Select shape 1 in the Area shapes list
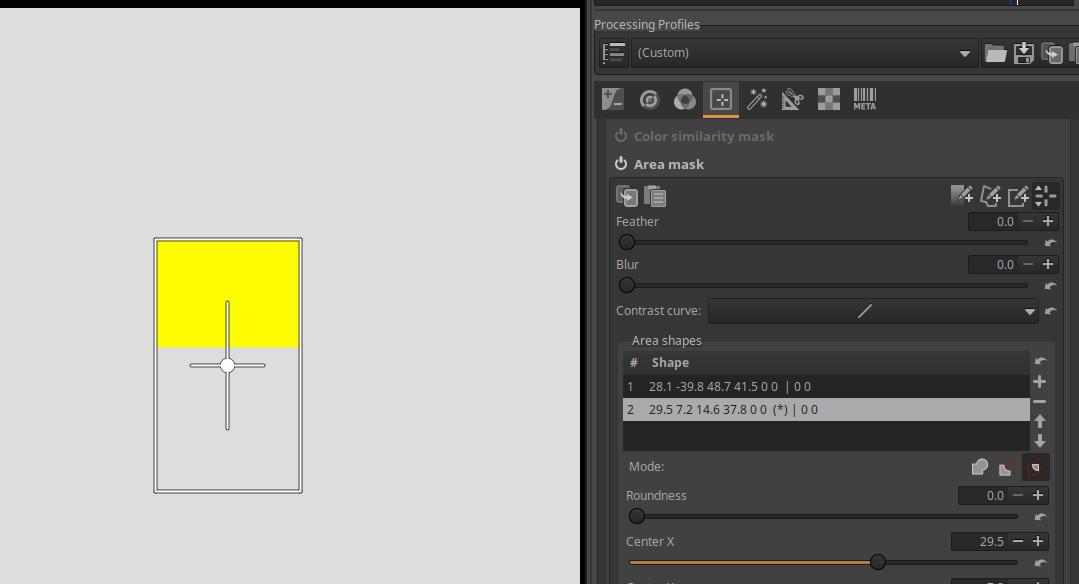This screenshot has width=1079, height=584. coord(825,386)
